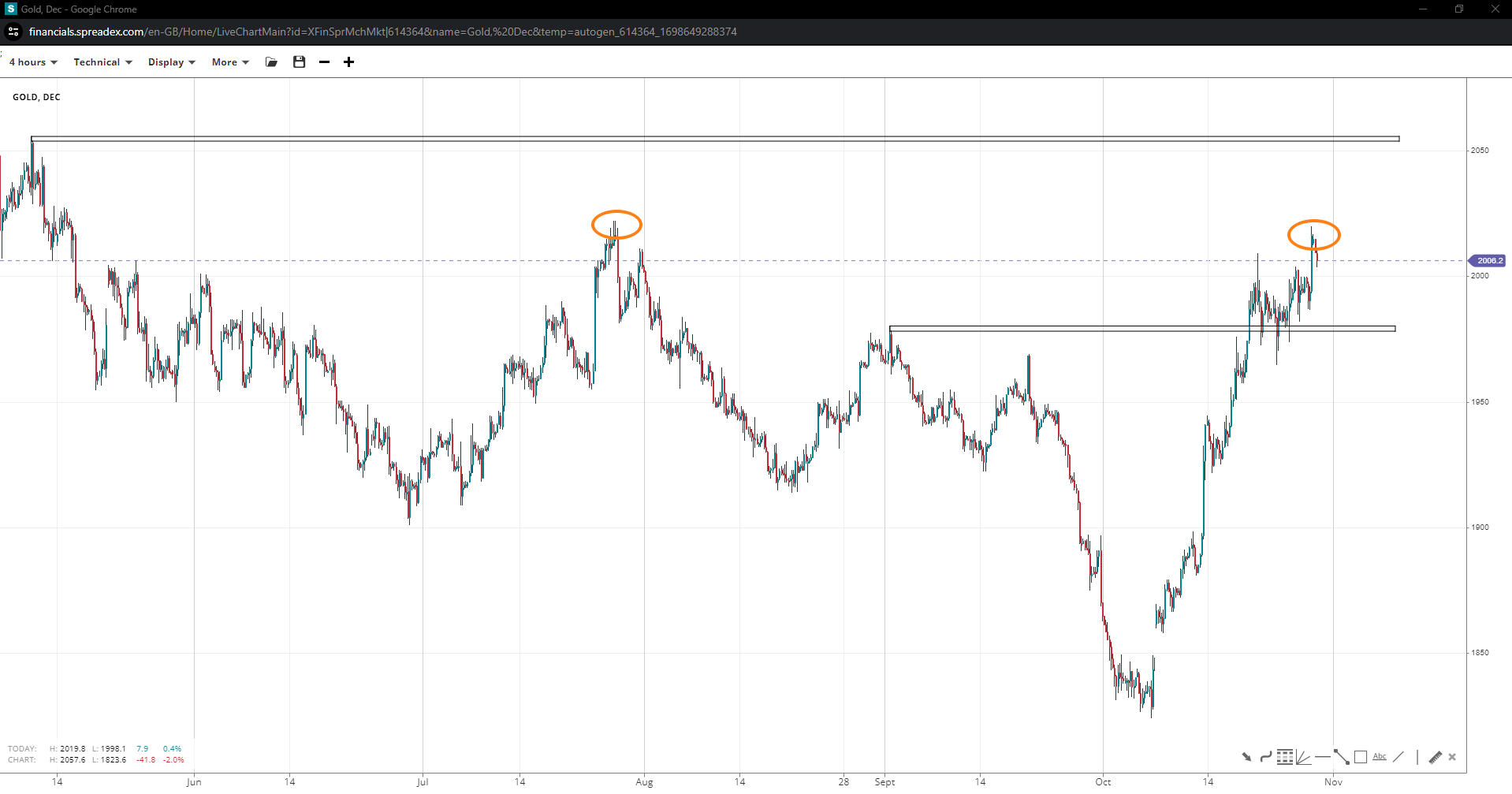Activate the ruler measurement tool
Image resolution: width=1512 pixels, height=794 pixels.
[1435, 757]
